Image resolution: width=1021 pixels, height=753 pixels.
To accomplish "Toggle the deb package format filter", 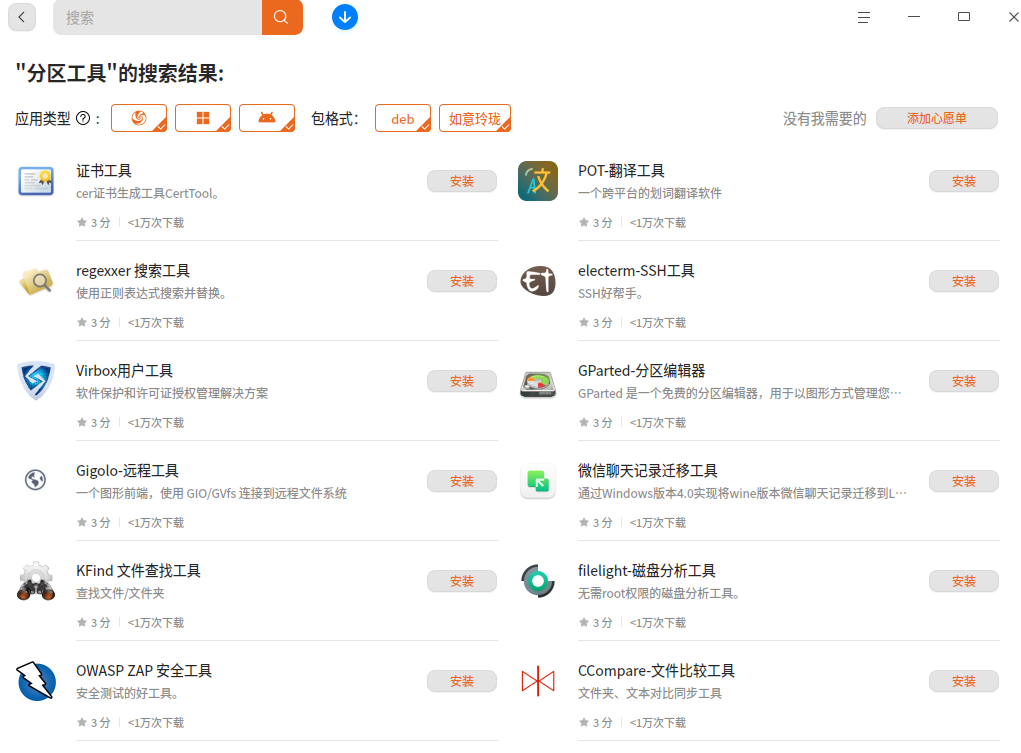I will pyautogui.click(x=403, y=119).
